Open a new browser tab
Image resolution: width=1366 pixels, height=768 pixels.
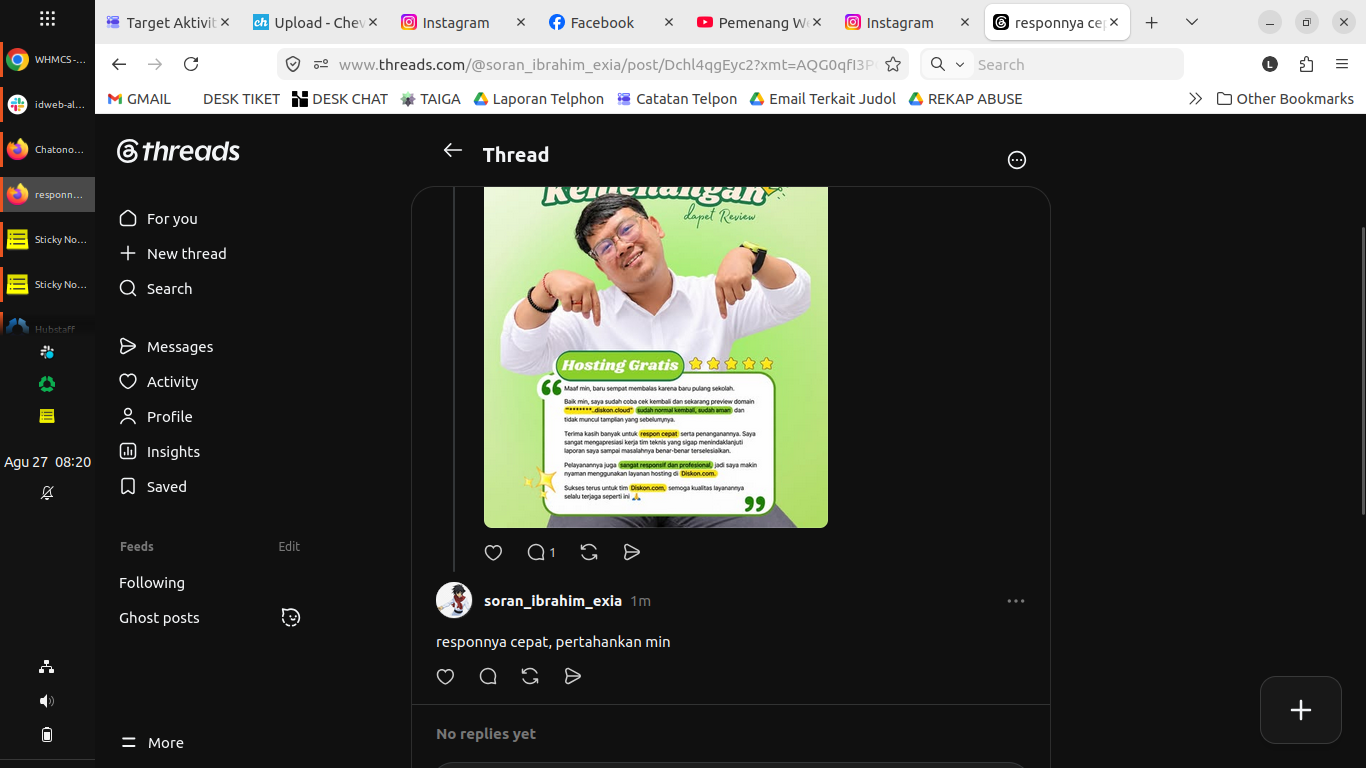coord(1152,22)
